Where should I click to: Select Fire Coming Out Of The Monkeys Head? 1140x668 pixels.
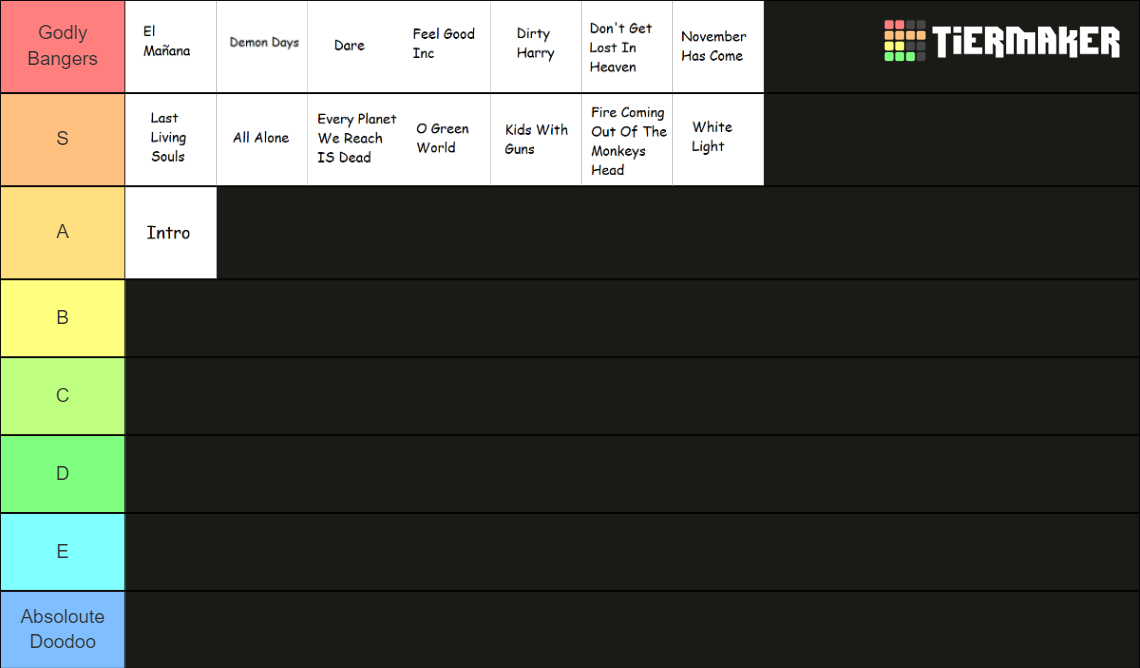627,140
